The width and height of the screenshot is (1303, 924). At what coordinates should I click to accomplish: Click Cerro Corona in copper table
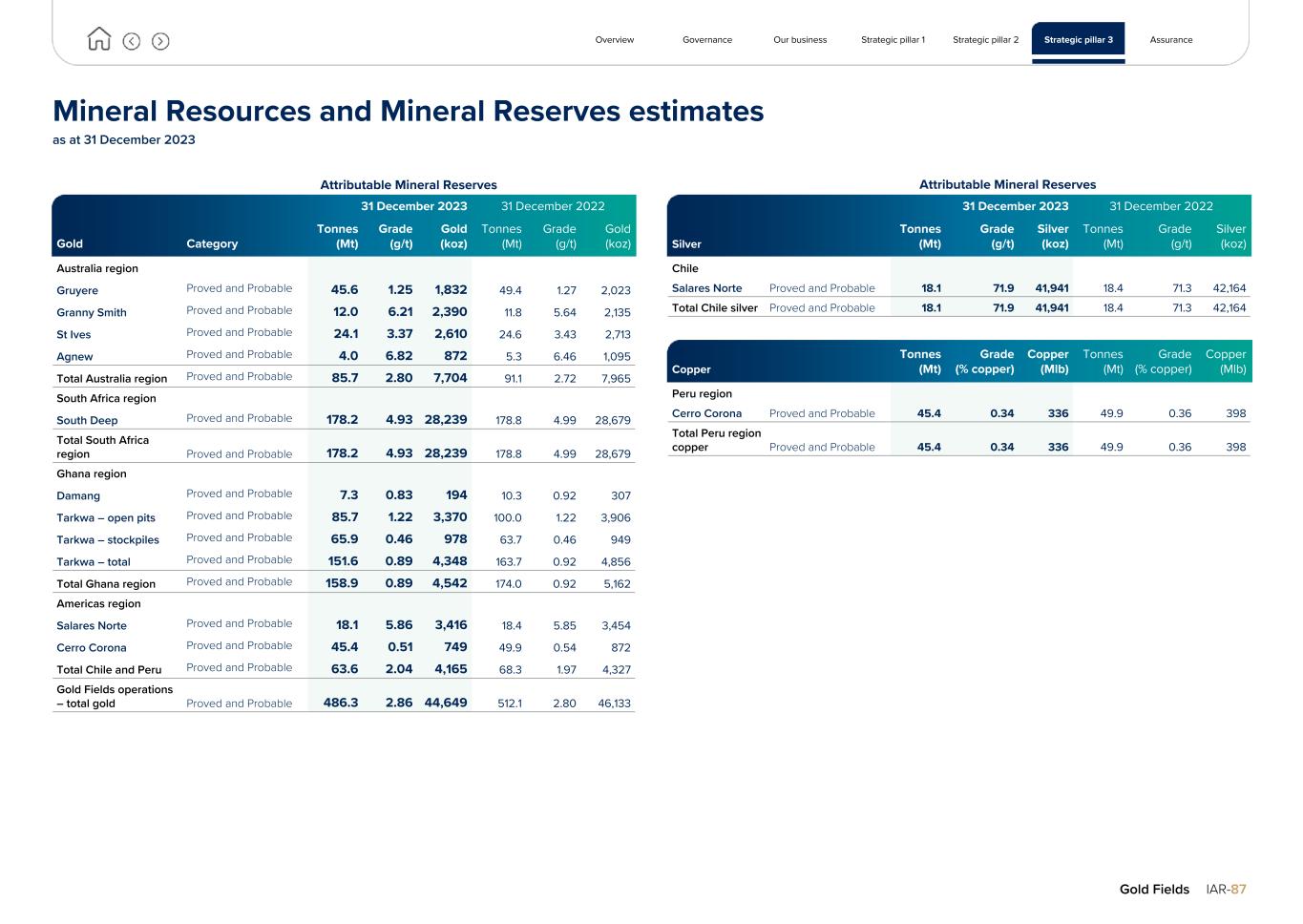click(x=706, y=413)
